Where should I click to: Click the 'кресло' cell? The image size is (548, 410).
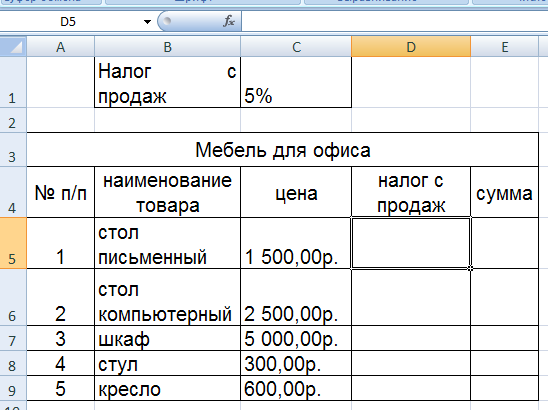click(167, 388)
